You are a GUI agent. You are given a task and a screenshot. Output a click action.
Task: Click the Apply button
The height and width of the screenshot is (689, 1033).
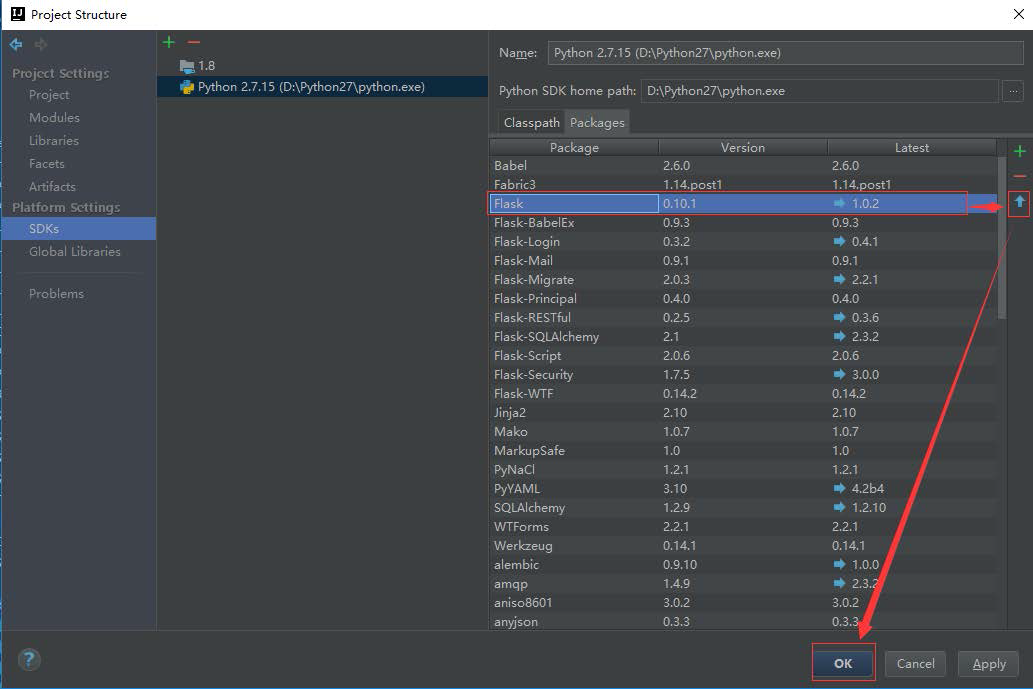(x=989, y=663)
